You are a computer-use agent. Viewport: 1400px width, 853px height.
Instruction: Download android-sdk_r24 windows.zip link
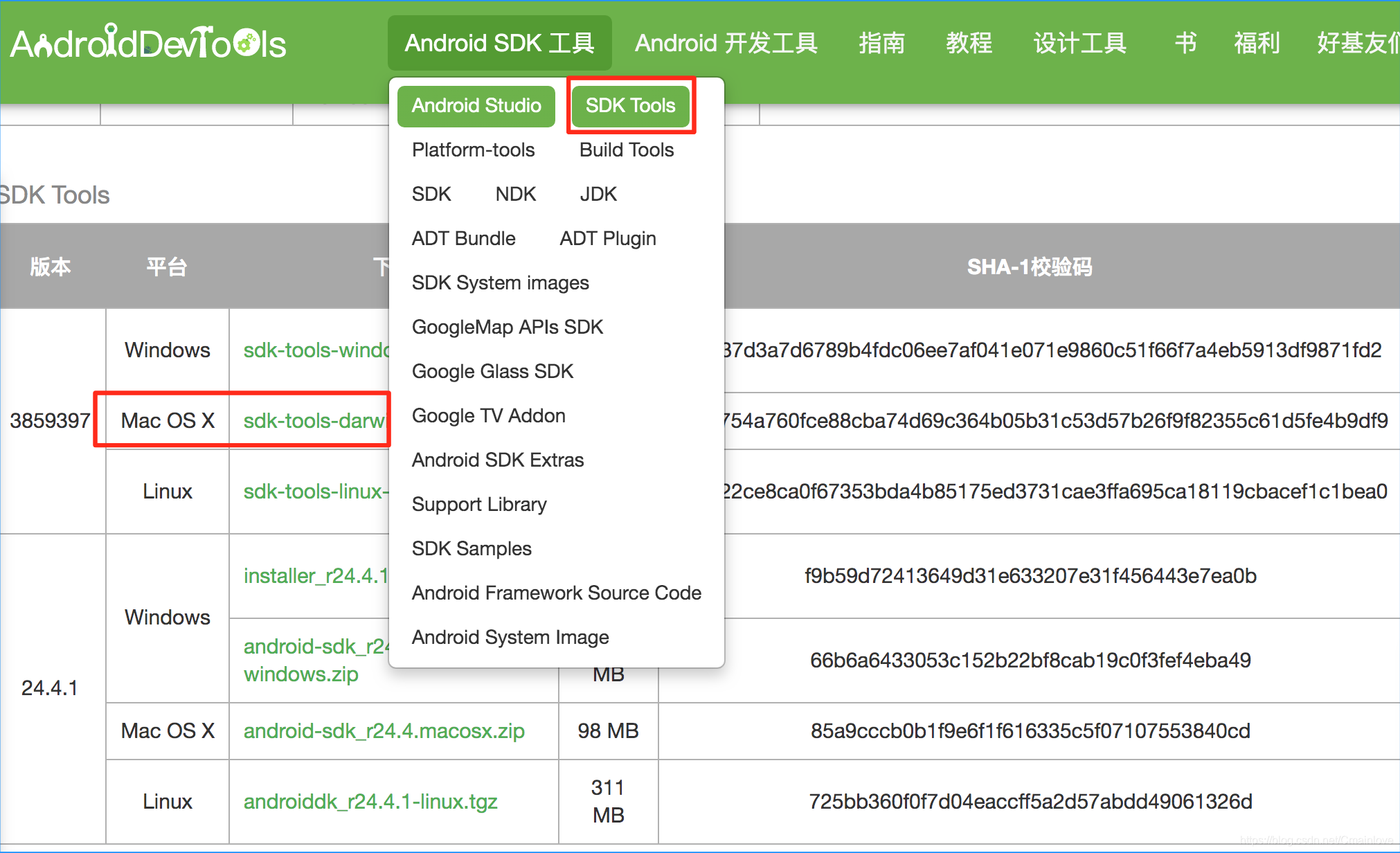(x=316, y=660)
